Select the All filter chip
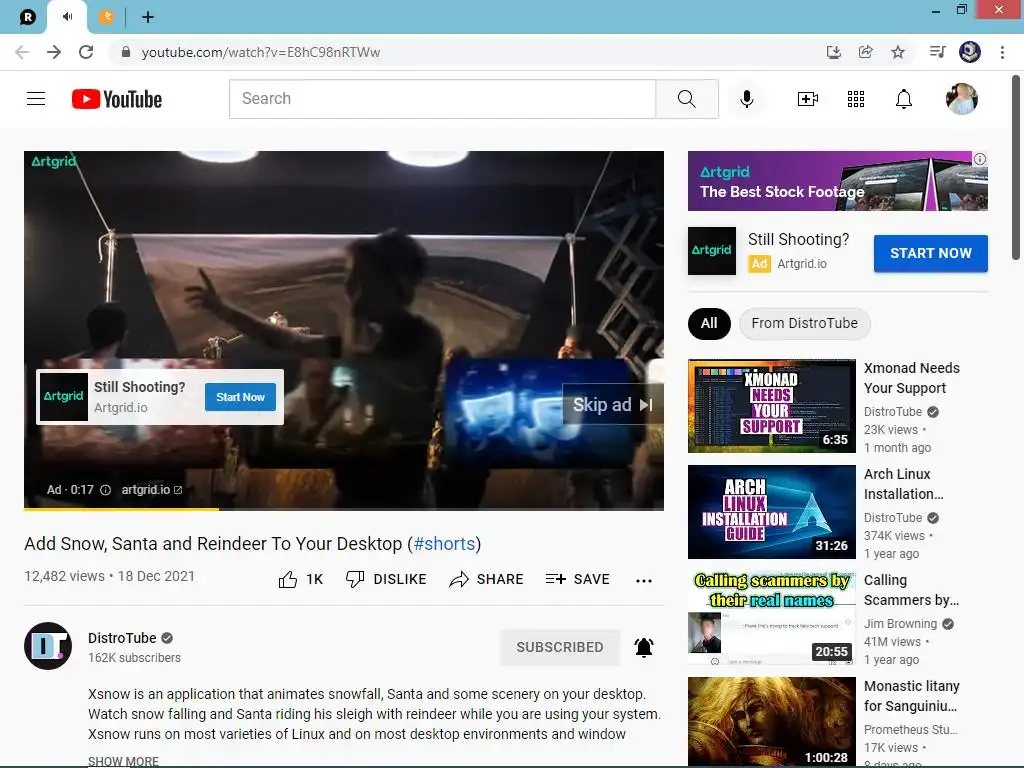Screen dimensions: 1024x768 [709, 323]
